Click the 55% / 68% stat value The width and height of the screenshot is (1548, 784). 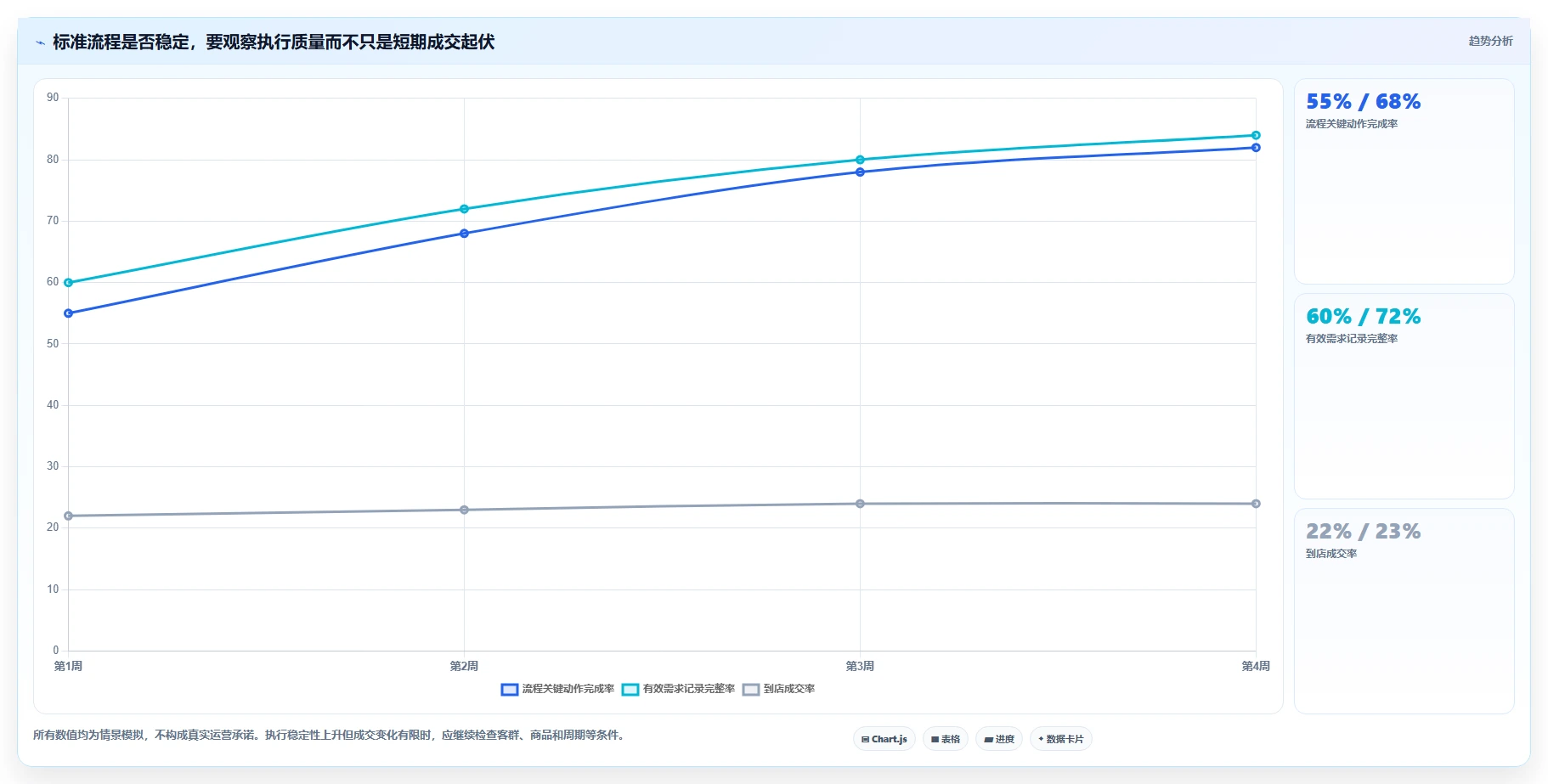[x=1363, y=102]
